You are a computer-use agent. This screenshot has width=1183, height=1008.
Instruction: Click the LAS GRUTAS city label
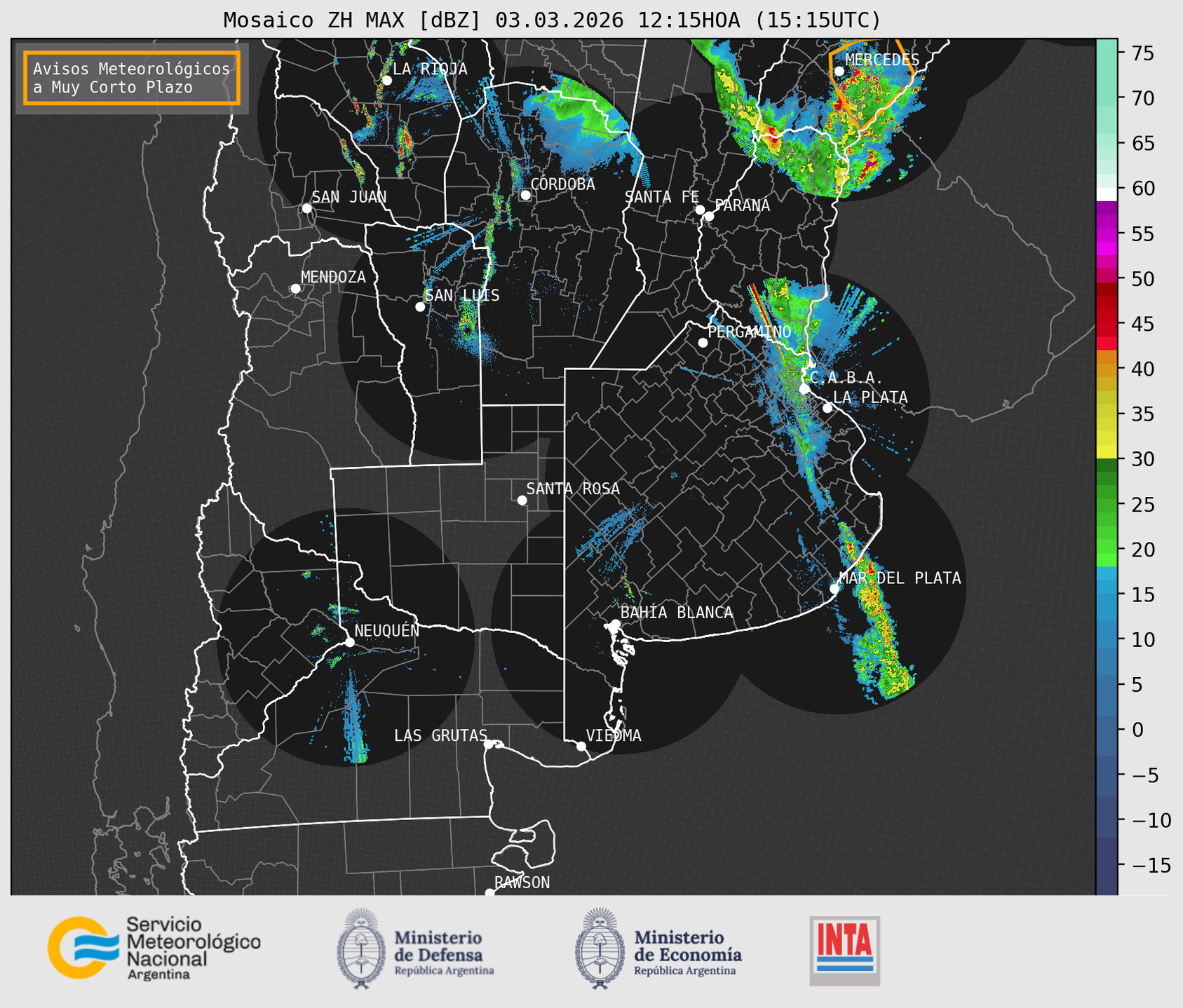point(440,735)
